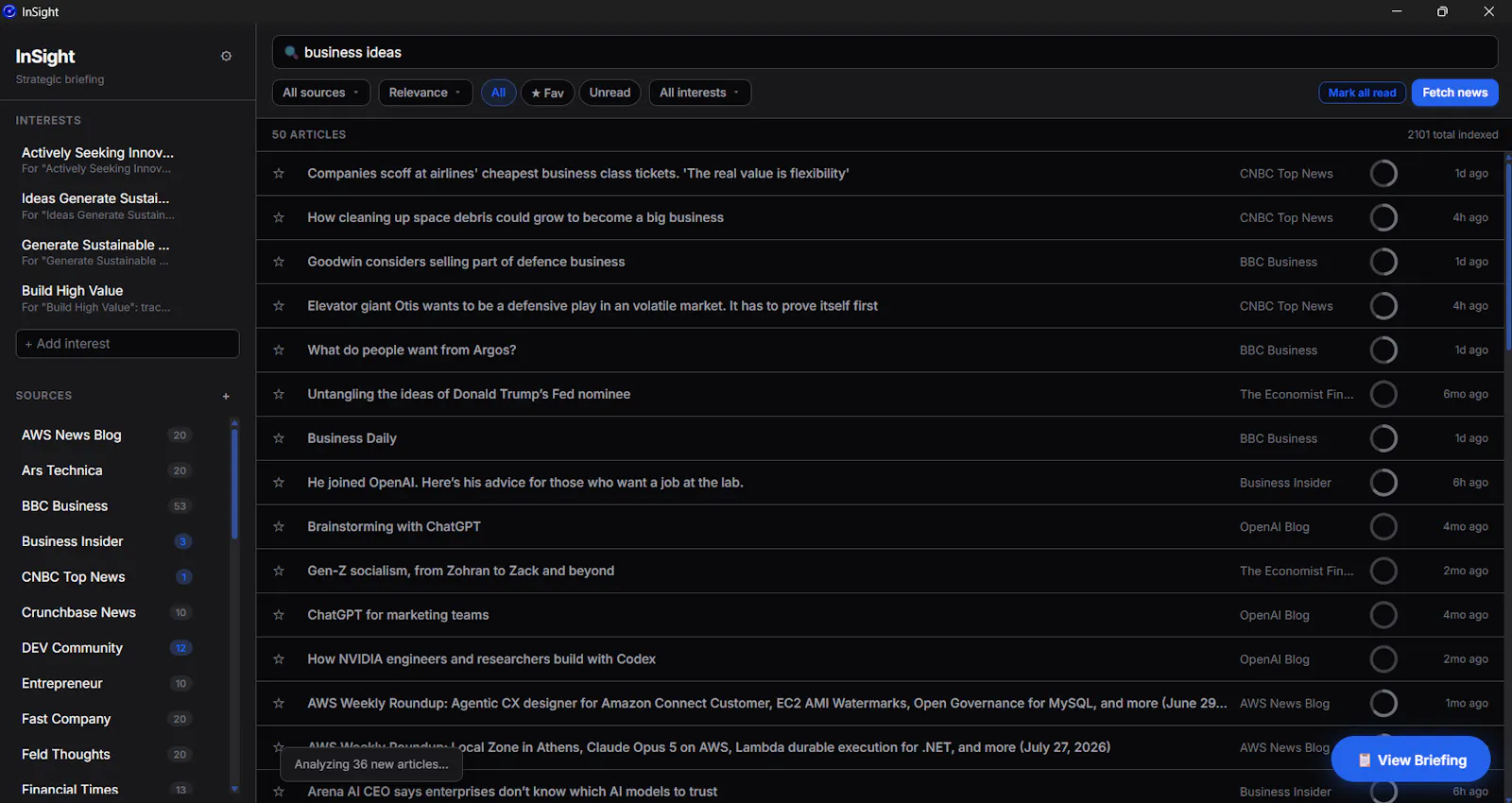Star 'What do people want from Argos?'

point(279,350)
